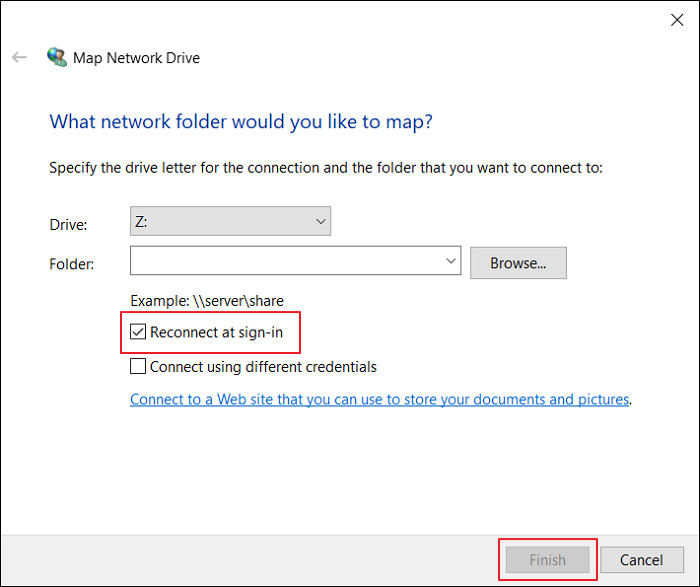Click the Map Network Drive globe icon
700x587 pixels.
[57, 57]
